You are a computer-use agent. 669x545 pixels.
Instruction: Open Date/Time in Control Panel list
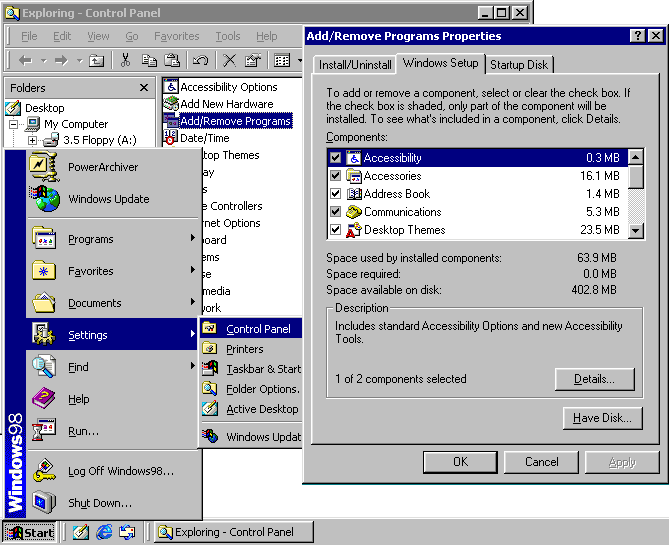pos(197,138)
